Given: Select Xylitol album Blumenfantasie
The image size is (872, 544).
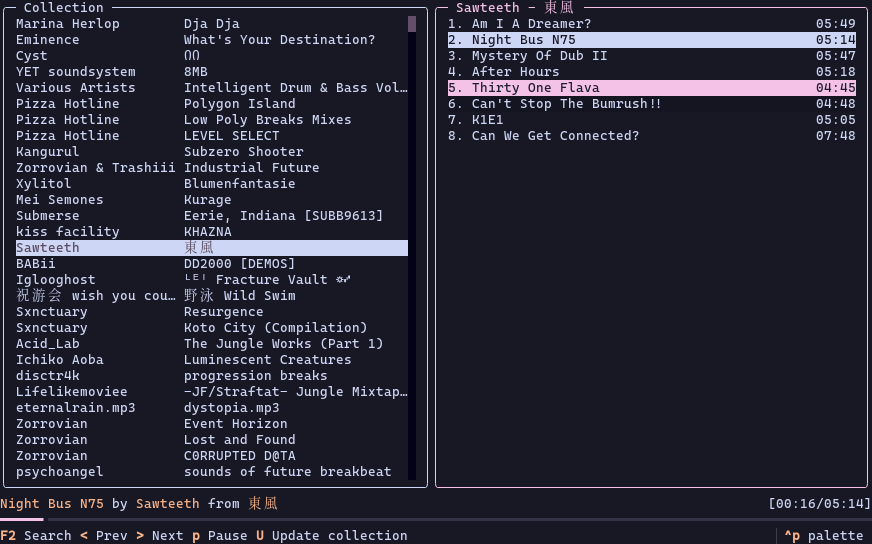Looking at the screenshot, I should [x=211, y=184].
